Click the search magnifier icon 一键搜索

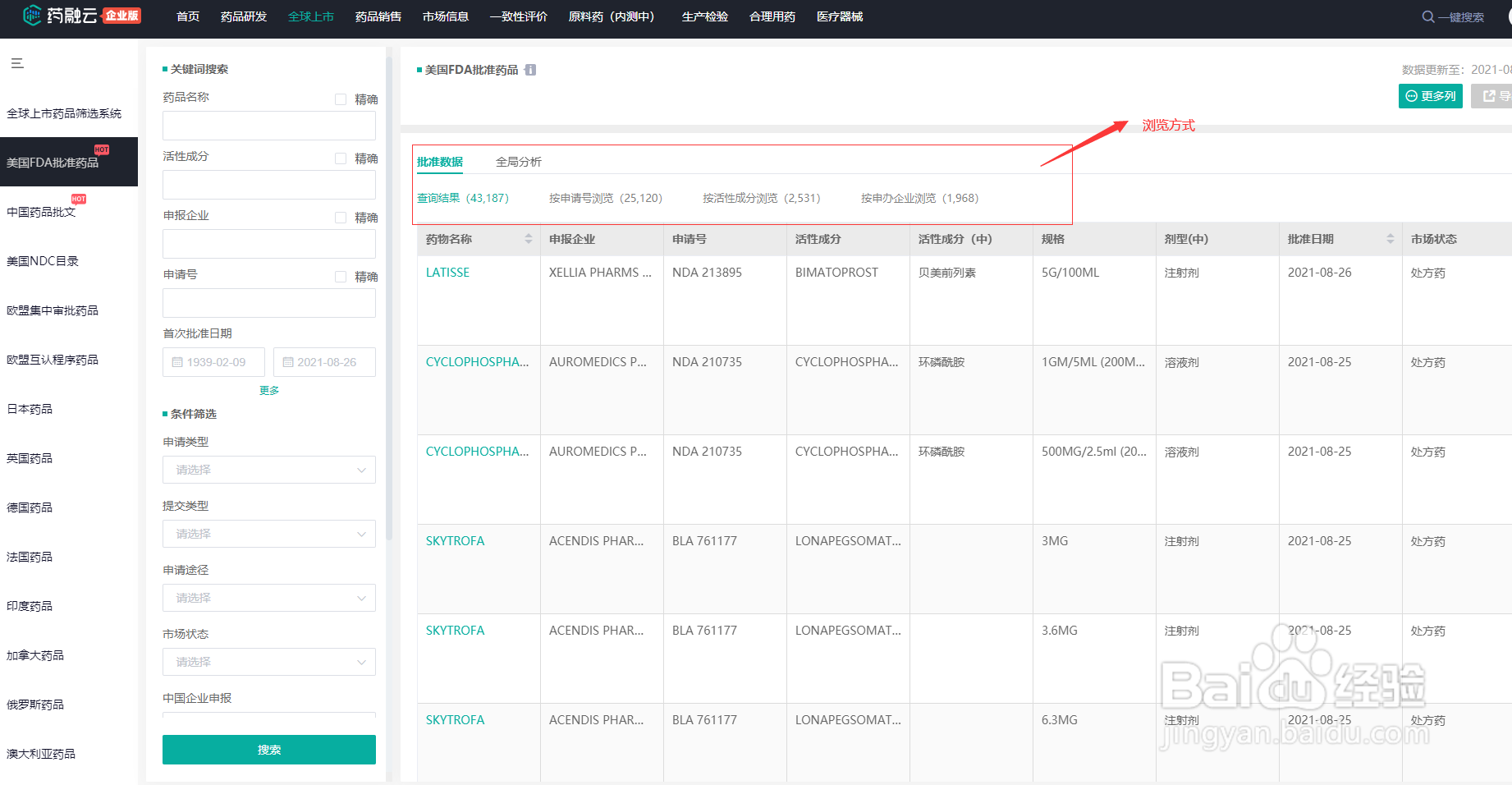(x=1428, y=16)
